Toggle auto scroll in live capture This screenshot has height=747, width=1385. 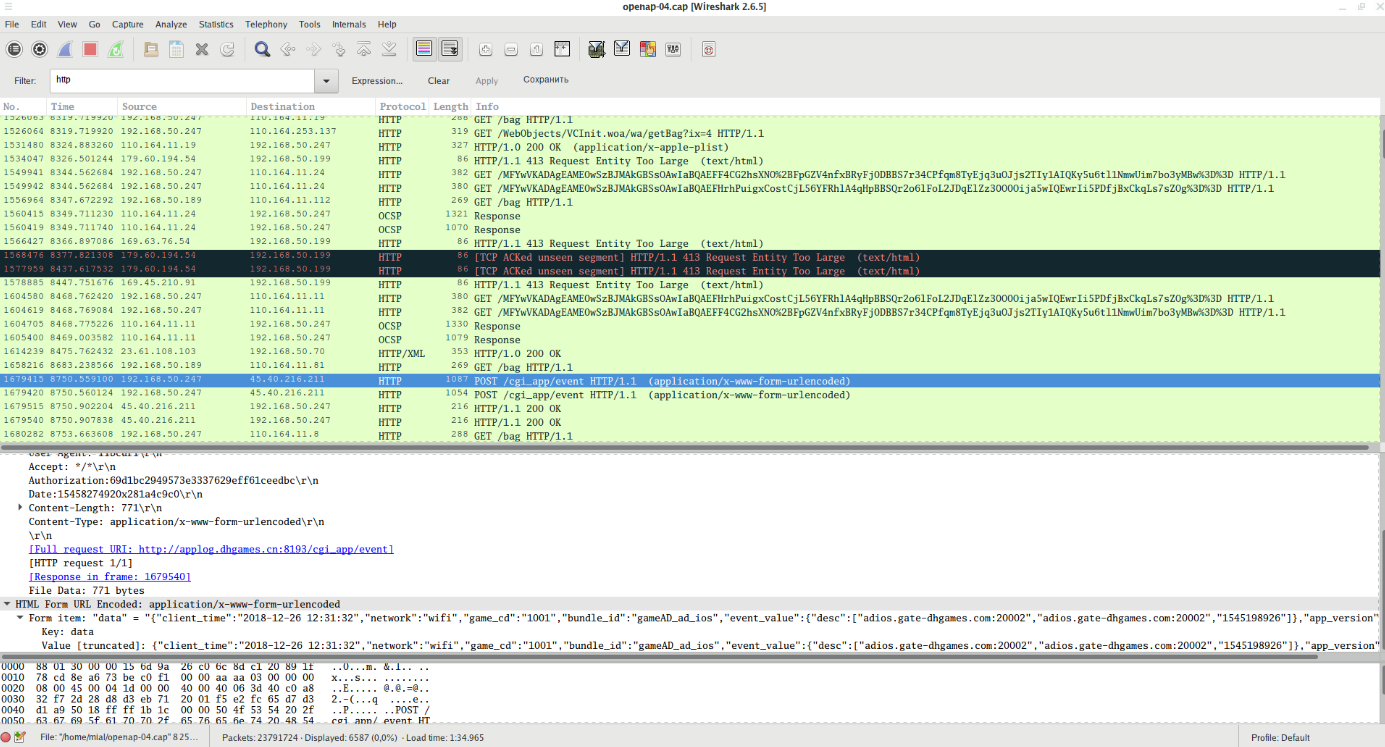pyautogui.click(x=450, y=49)
